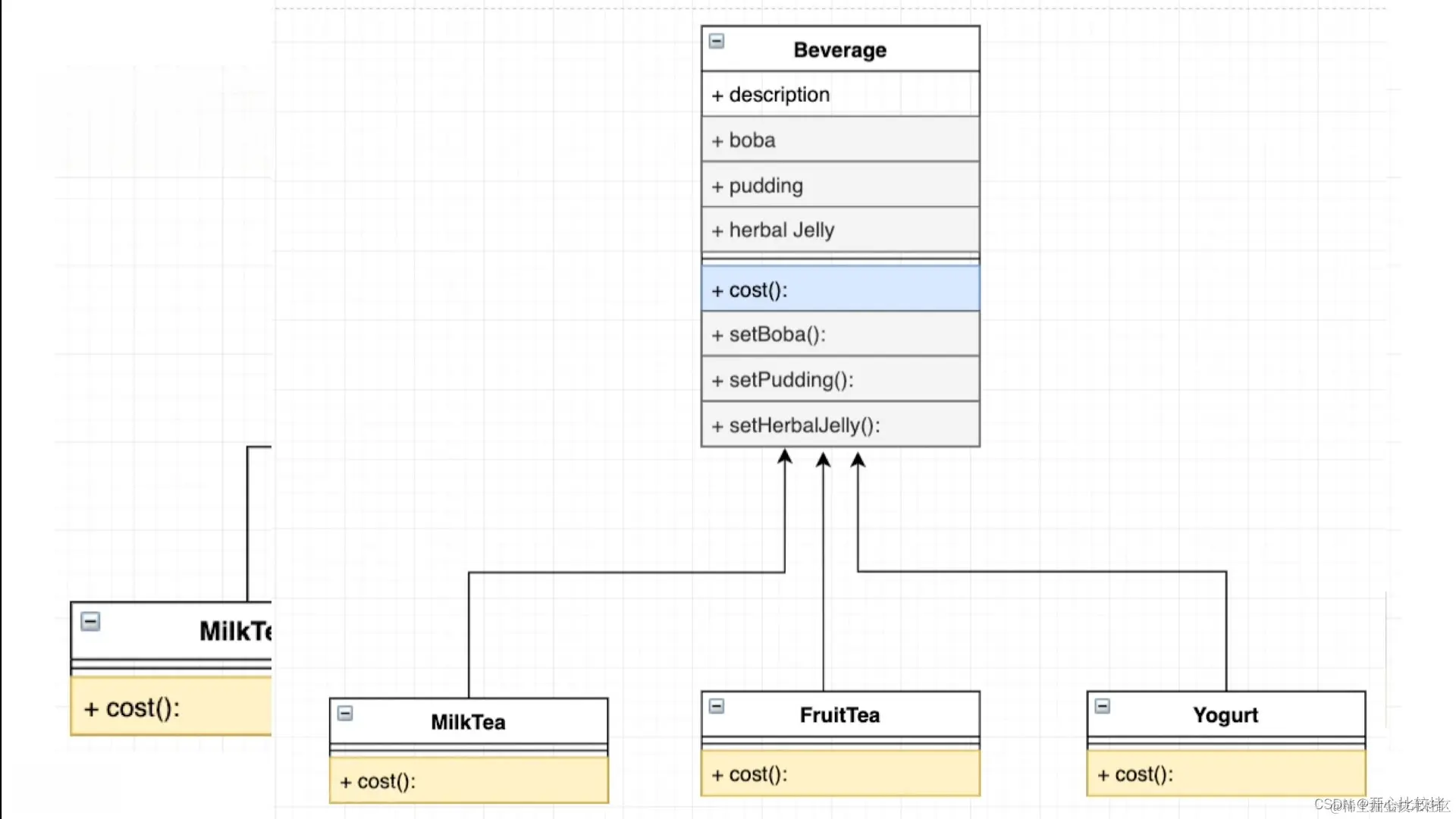Image resolution: width=1456 pixels, height=819 pixels.
Task: Select the setBoba() method row
Action: click(839, 334)
